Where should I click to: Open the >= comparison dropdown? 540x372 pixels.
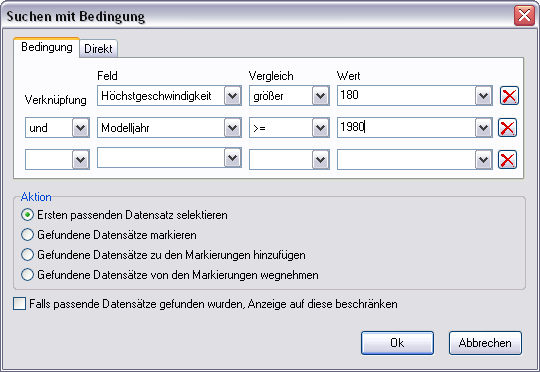[x=320, y=128]
